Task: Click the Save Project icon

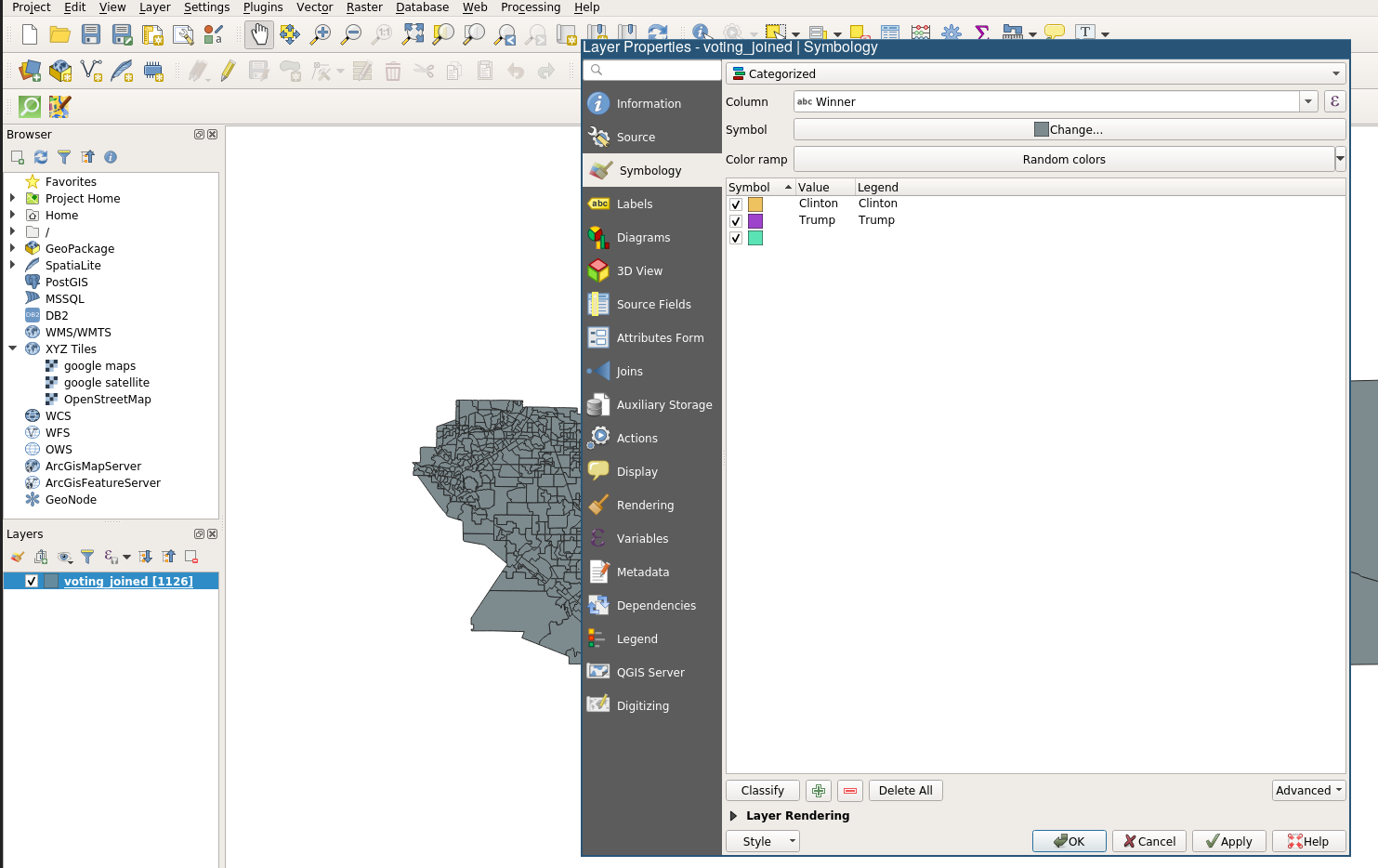Action: point(91,35)
